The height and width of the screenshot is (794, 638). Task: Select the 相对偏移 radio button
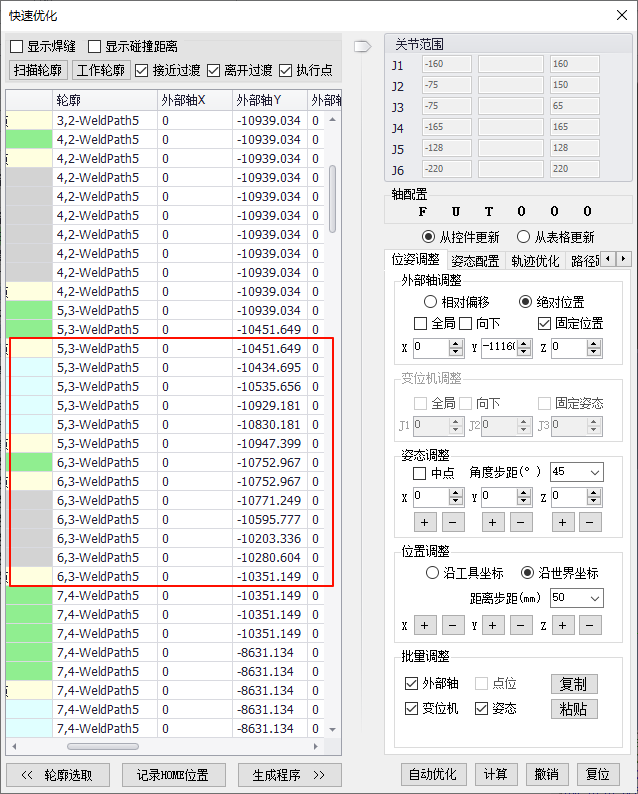pyautogui.click(x=431, y=302)
